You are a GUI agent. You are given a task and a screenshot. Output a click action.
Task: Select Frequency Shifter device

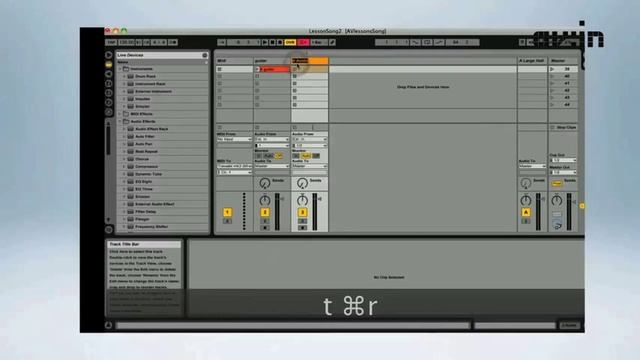[x=151, y=227]
